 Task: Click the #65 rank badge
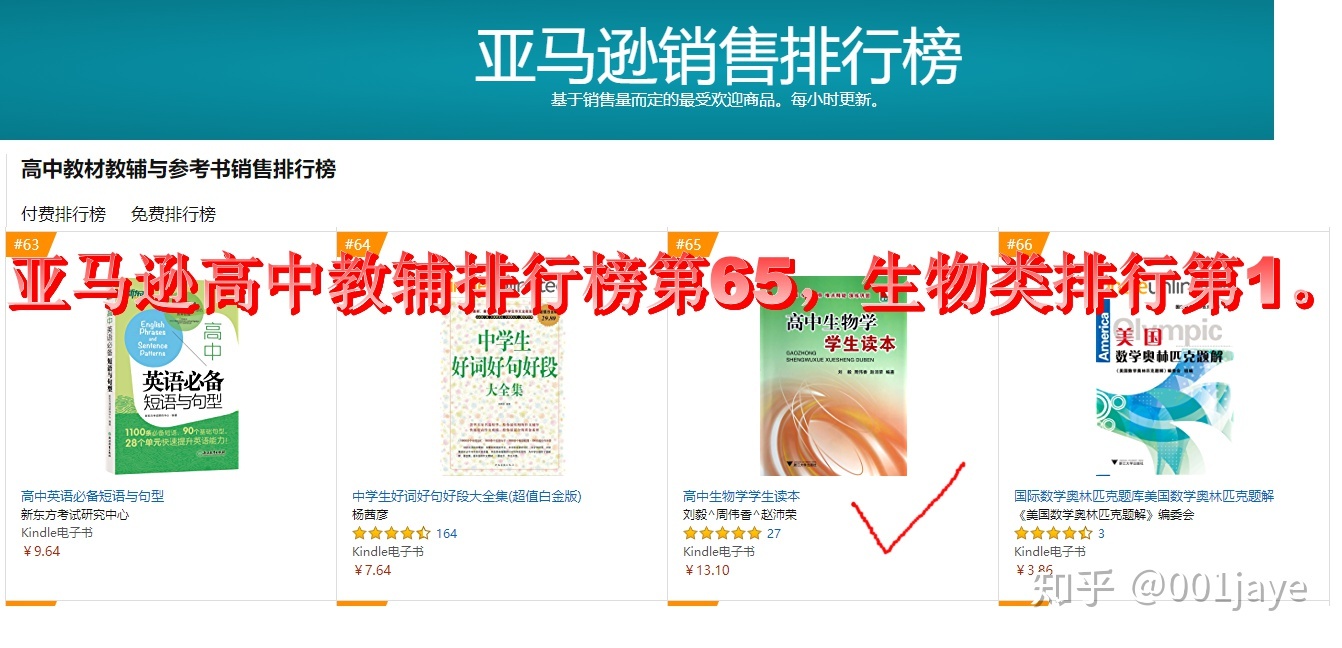pyautogui.click(x=689, y=244)
